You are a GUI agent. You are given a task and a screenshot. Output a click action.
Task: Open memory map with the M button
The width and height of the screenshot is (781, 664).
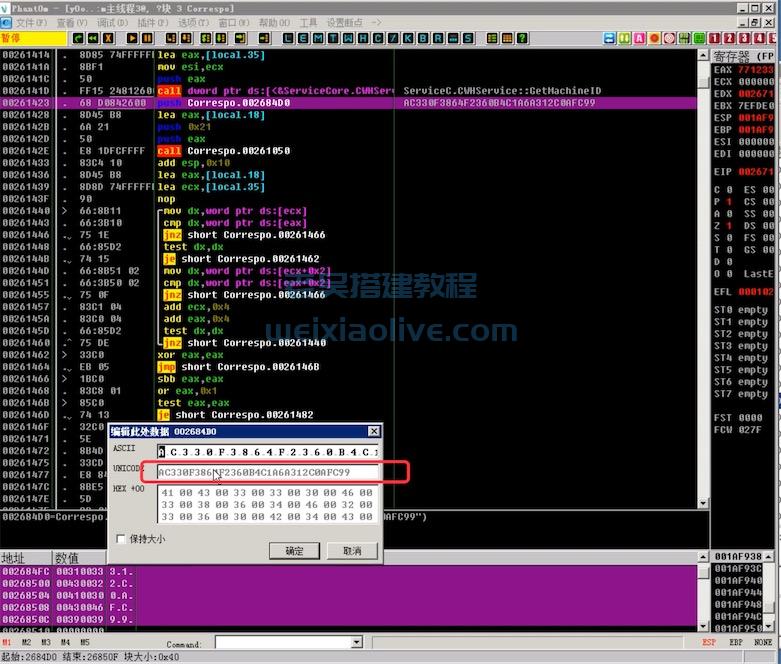click(319, 38)
